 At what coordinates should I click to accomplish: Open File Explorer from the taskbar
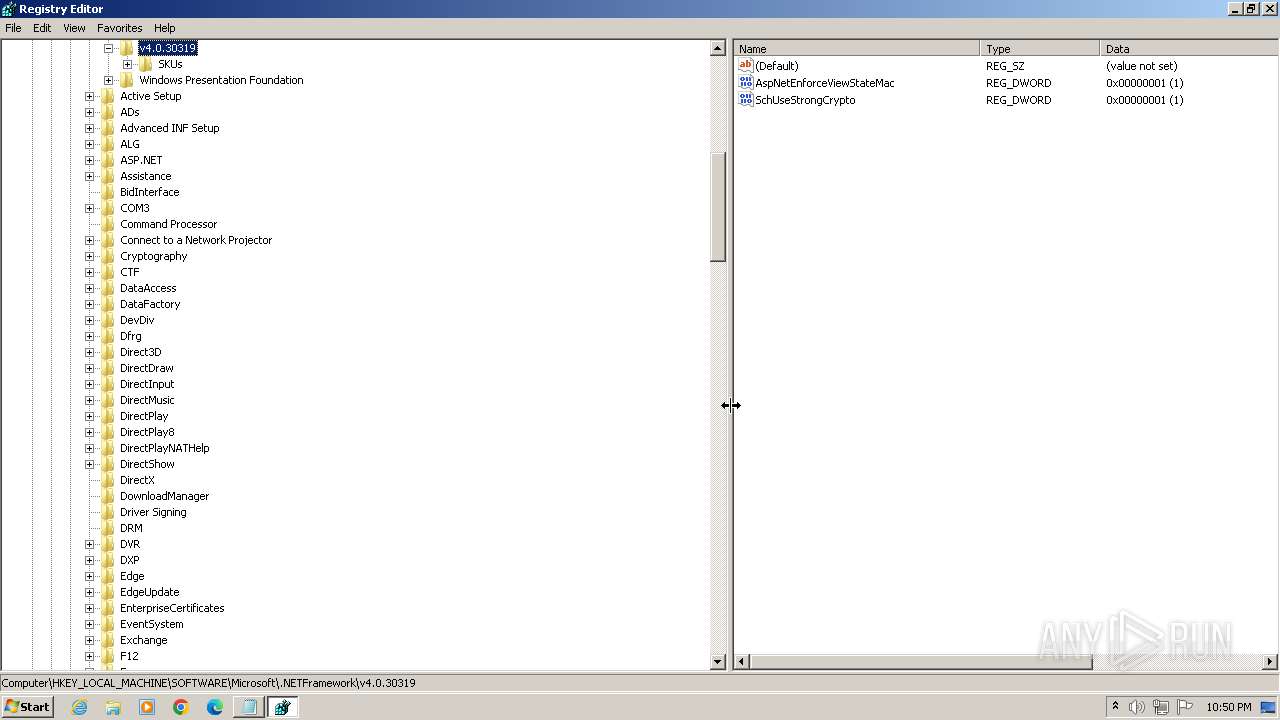coord(113,707)
